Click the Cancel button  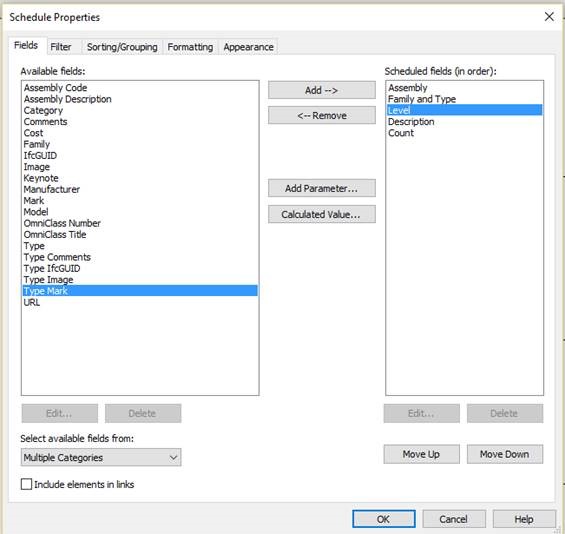pos(454,519)
